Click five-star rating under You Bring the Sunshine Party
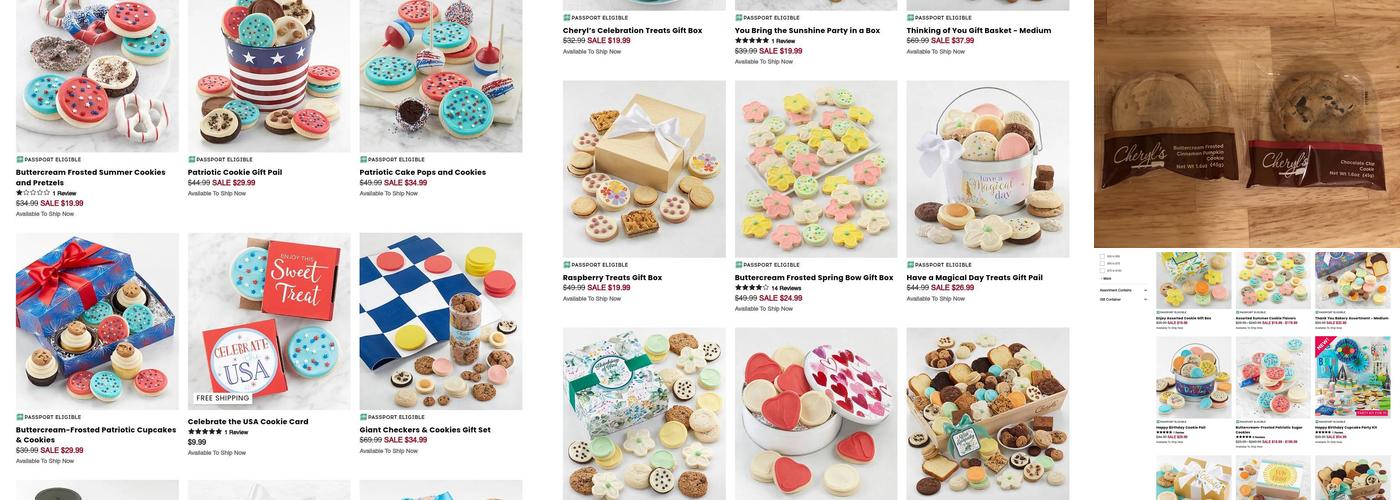Viewport: 1400px width, 500px height. point(752,41)
